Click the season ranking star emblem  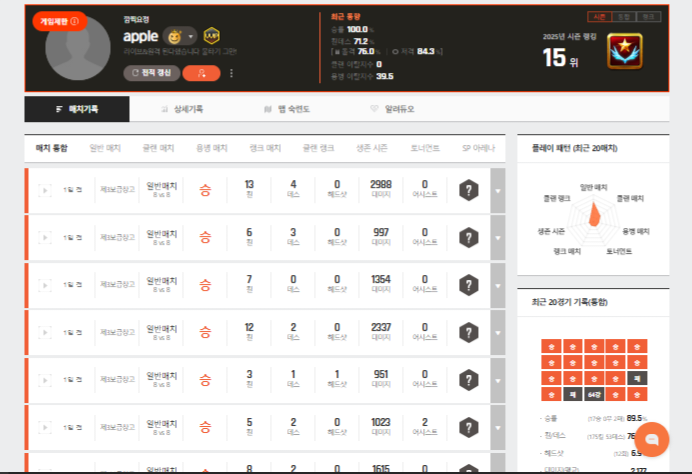click(623, 51)
